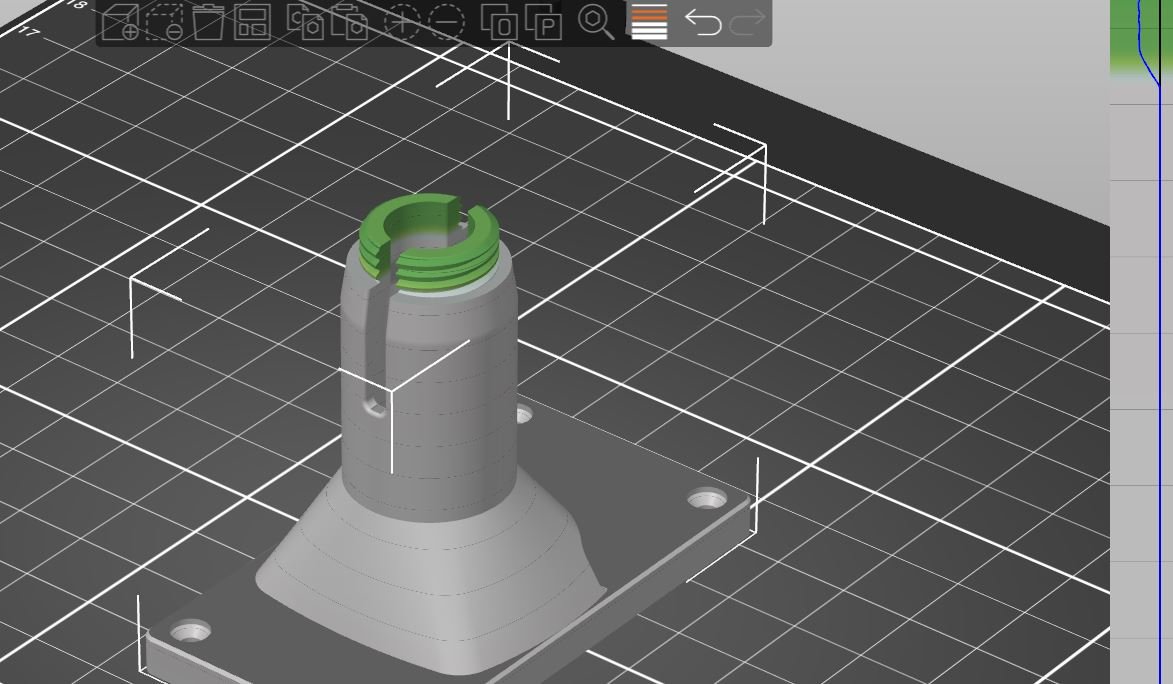
Task: Click the greyed-out Redo arrow
Action: click(747, 23)
